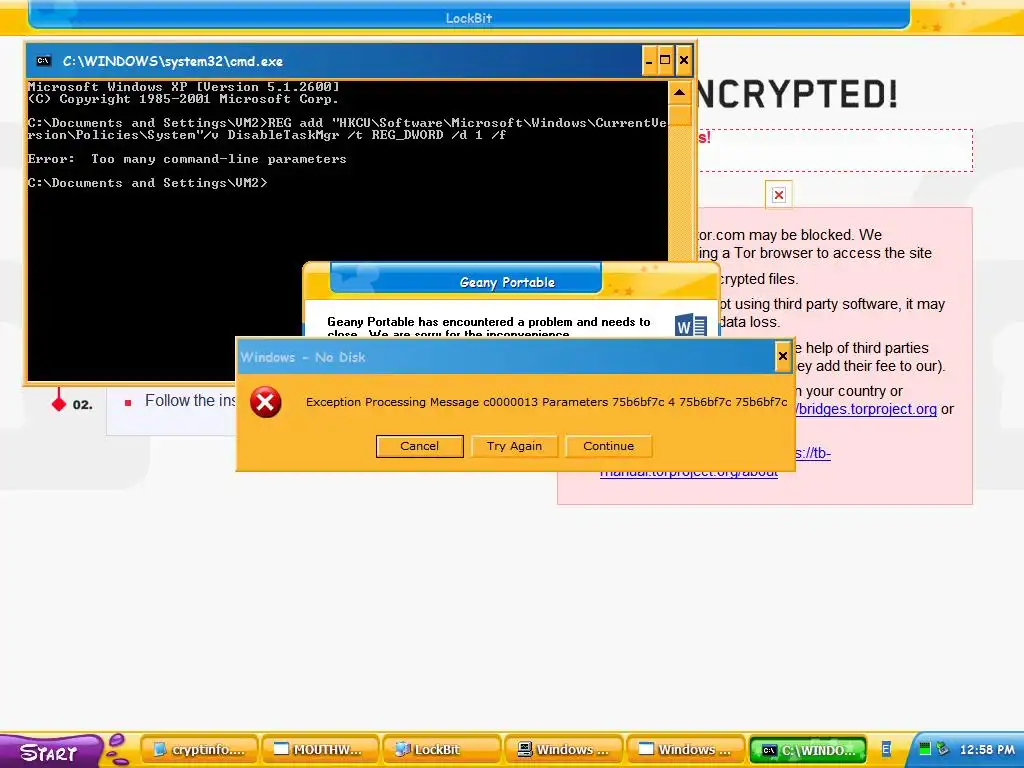Activate the second Windows taskbar item with the white window icon

tap(684, 750)
